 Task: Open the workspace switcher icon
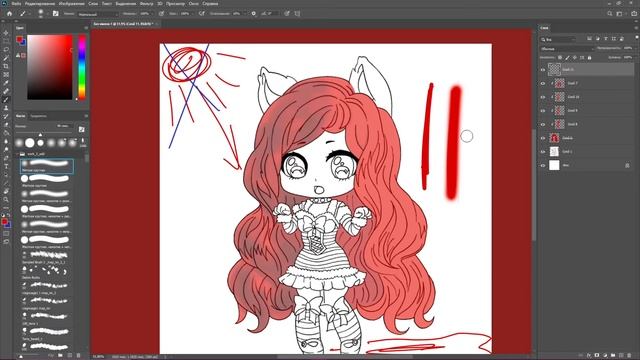(x=620, y=13)
